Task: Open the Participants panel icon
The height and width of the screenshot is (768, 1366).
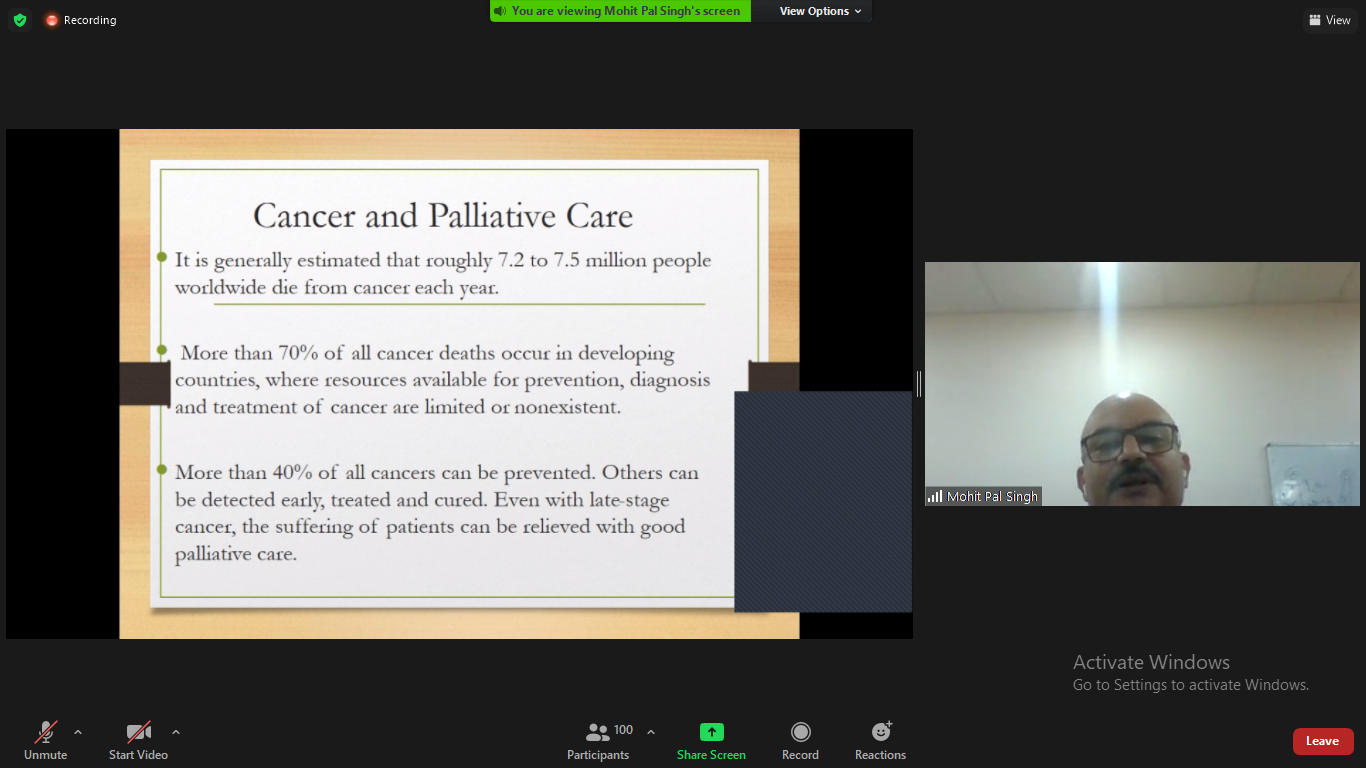Action: pos(598,733)
